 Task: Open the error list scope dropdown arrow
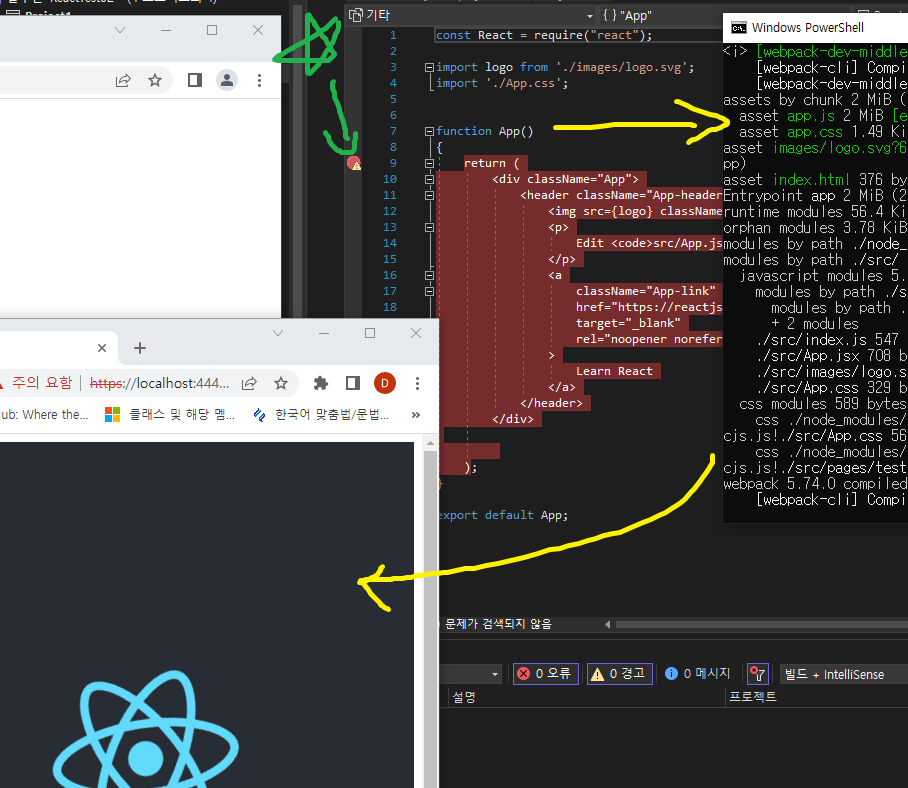(495, 674)
